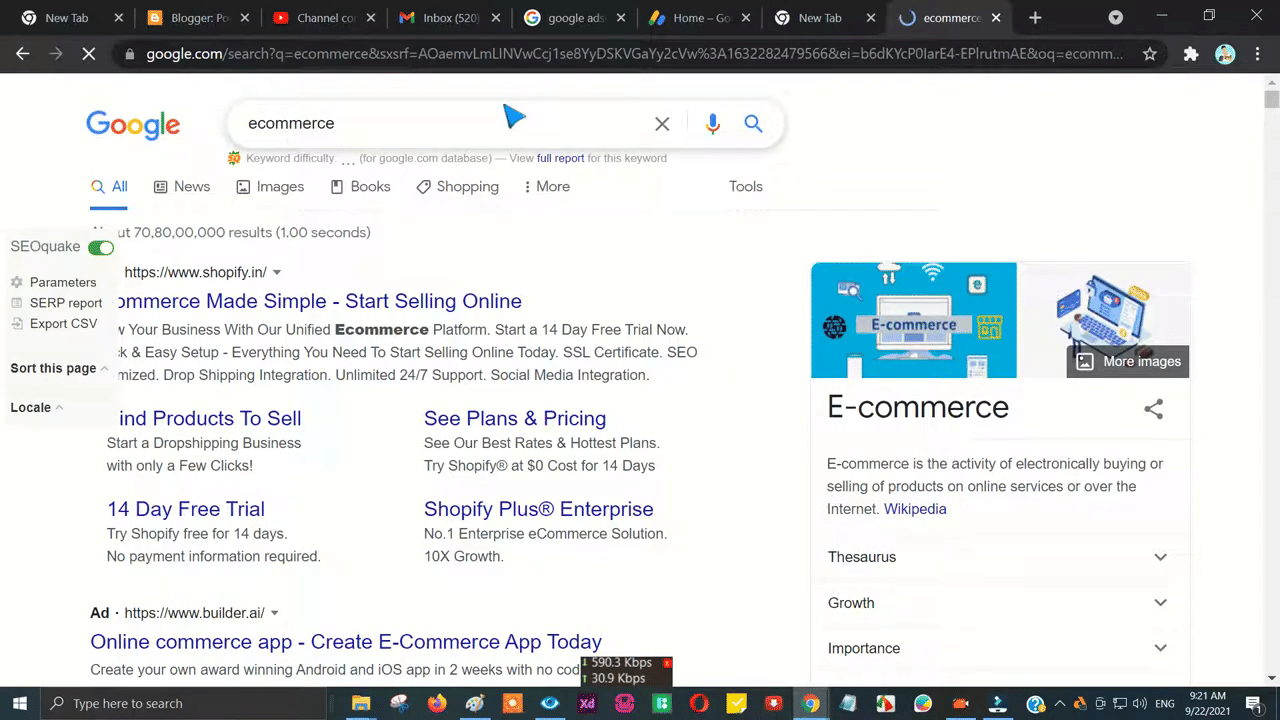1280x720 pixels.
Task: Bookmark this page with star icon
Action: click(x=1150, y=54)
